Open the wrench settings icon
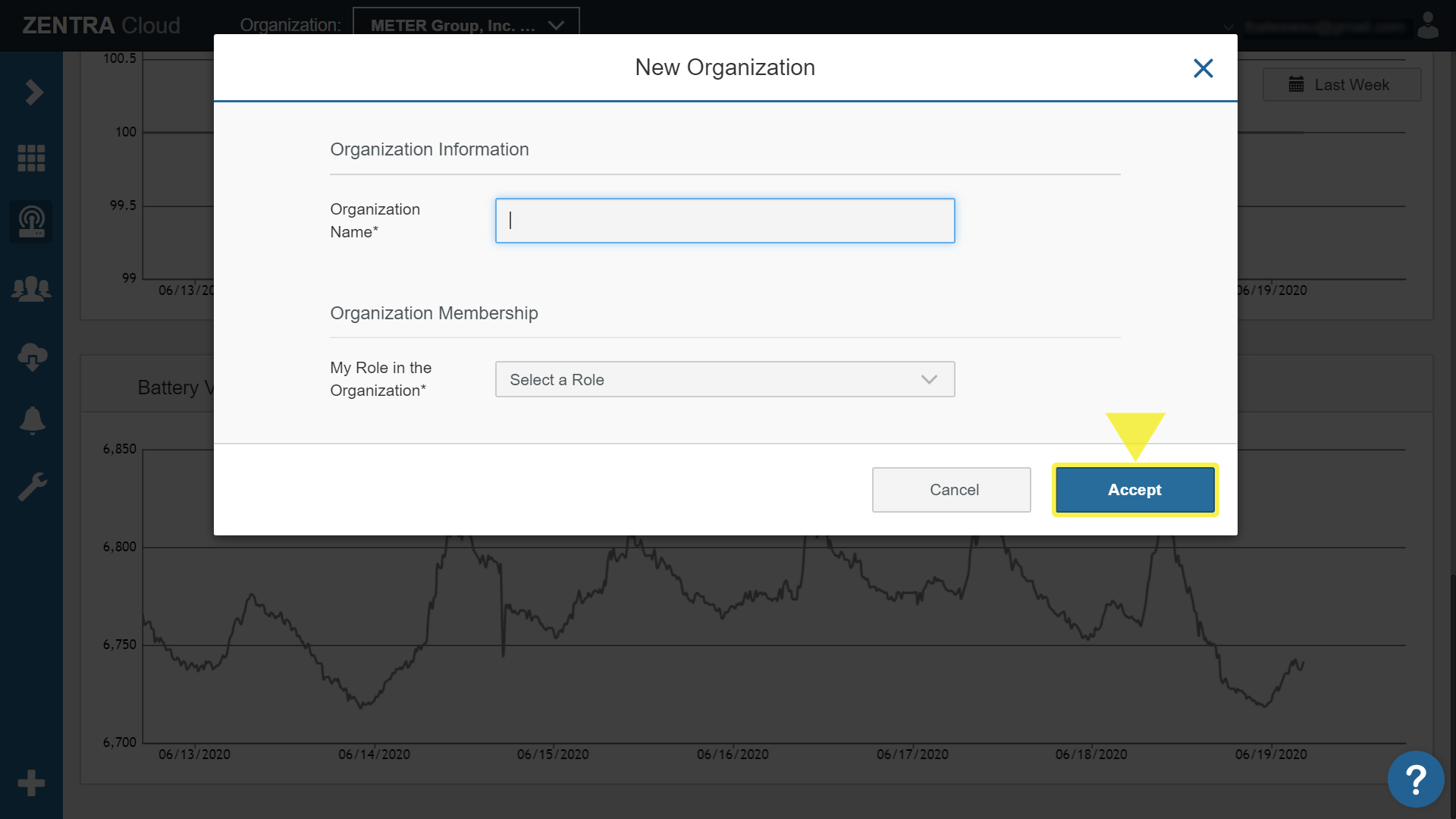1456x819 pixels. [32, 486]
